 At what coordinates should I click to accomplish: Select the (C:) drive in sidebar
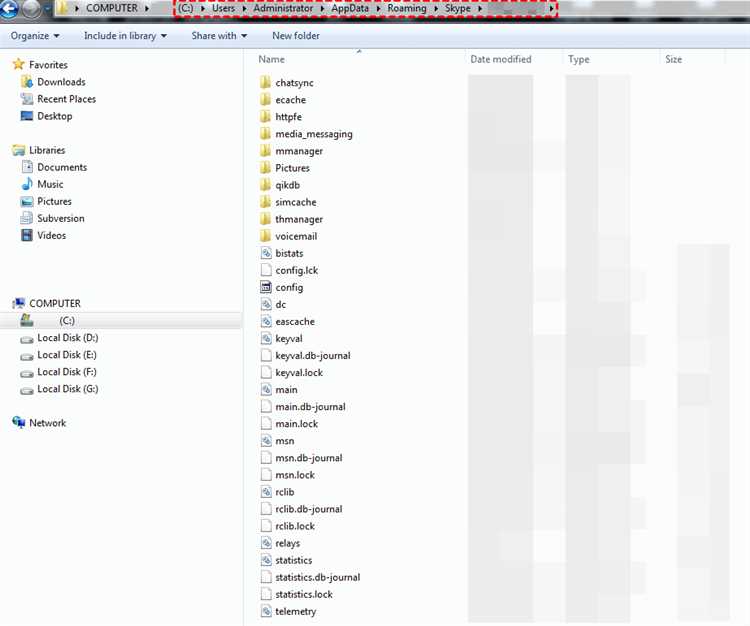coord(121,320)
